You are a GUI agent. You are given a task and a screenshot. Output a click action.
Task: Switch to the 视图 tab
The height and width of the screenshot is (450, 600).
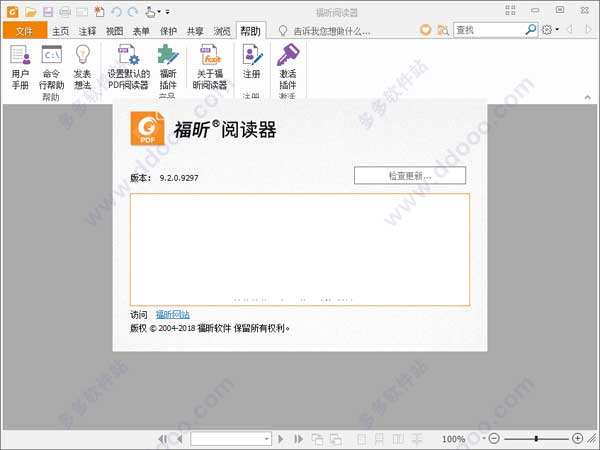[x=114, y=31]
